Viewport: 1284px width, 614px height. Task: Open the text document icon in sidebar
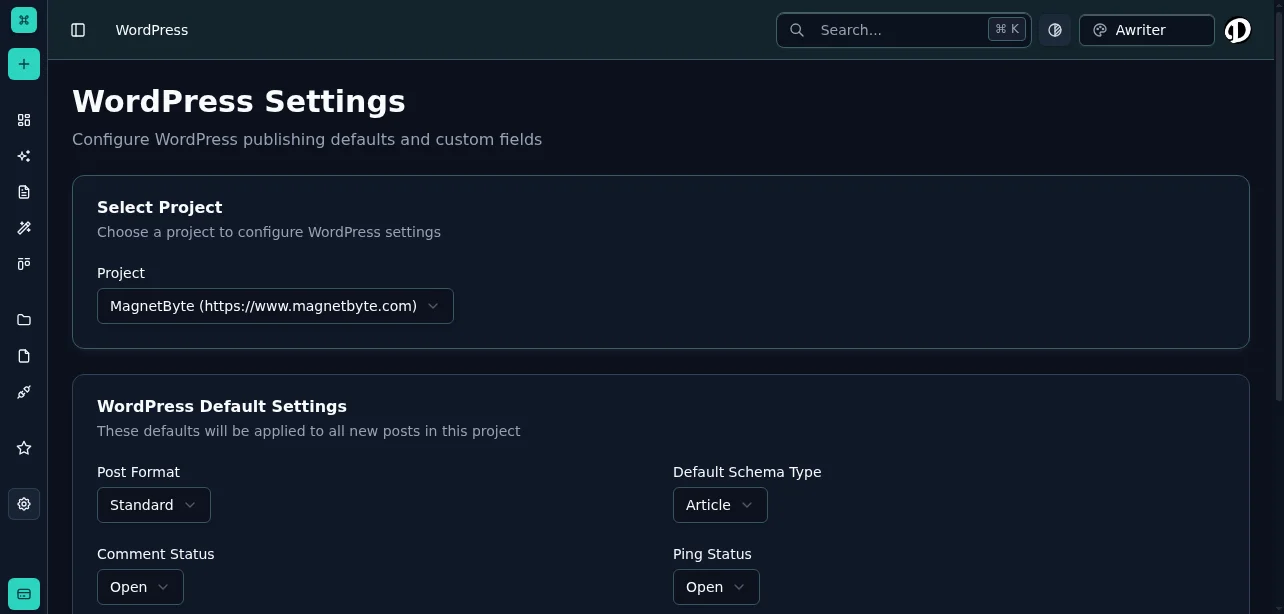coord(24,192)
